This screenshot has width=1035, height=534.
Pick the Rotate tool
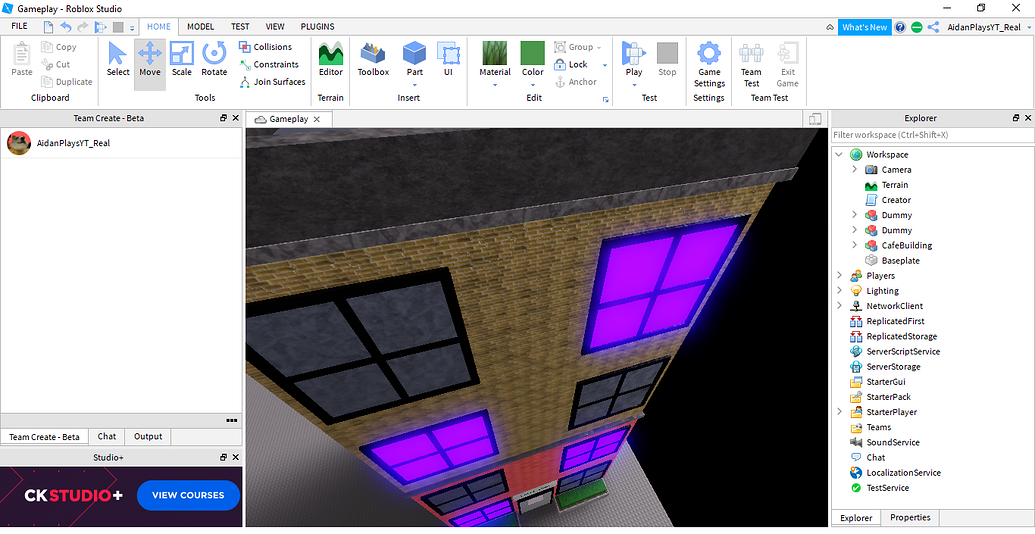point(214,60)
